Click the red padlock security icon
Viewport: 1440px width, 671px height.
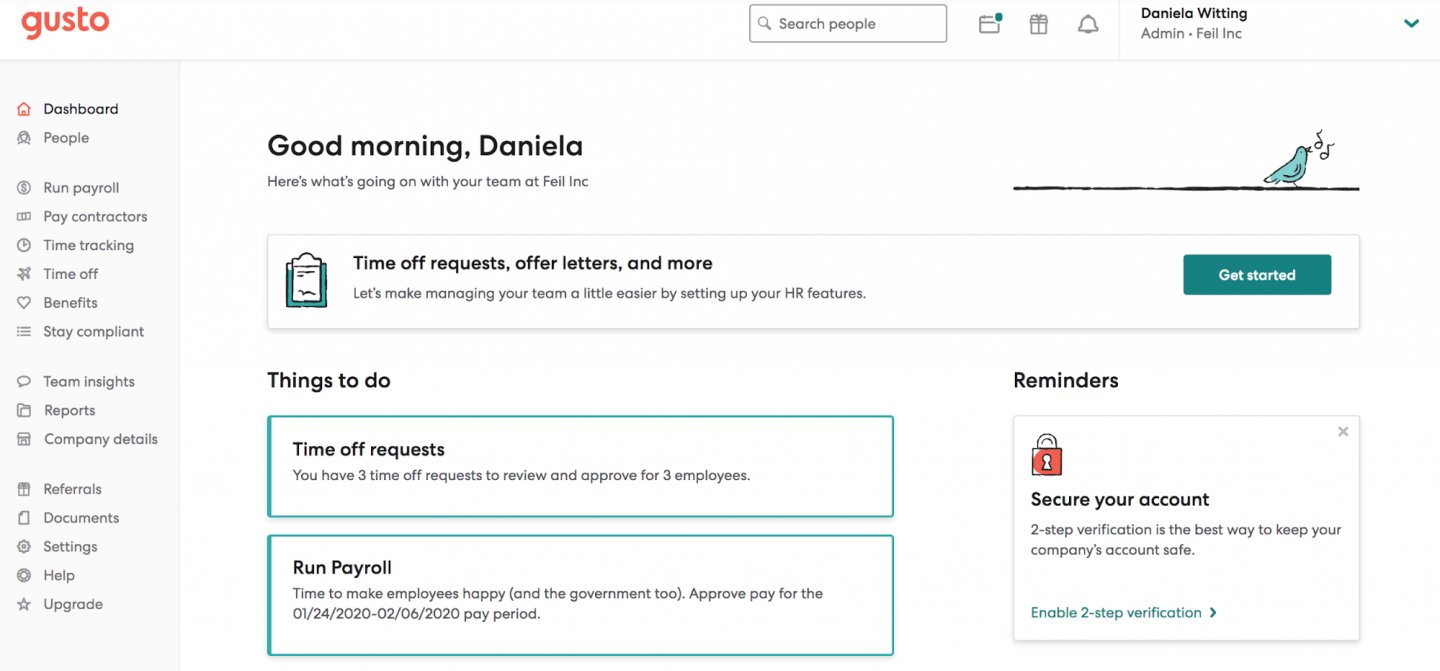point(1046,456)
